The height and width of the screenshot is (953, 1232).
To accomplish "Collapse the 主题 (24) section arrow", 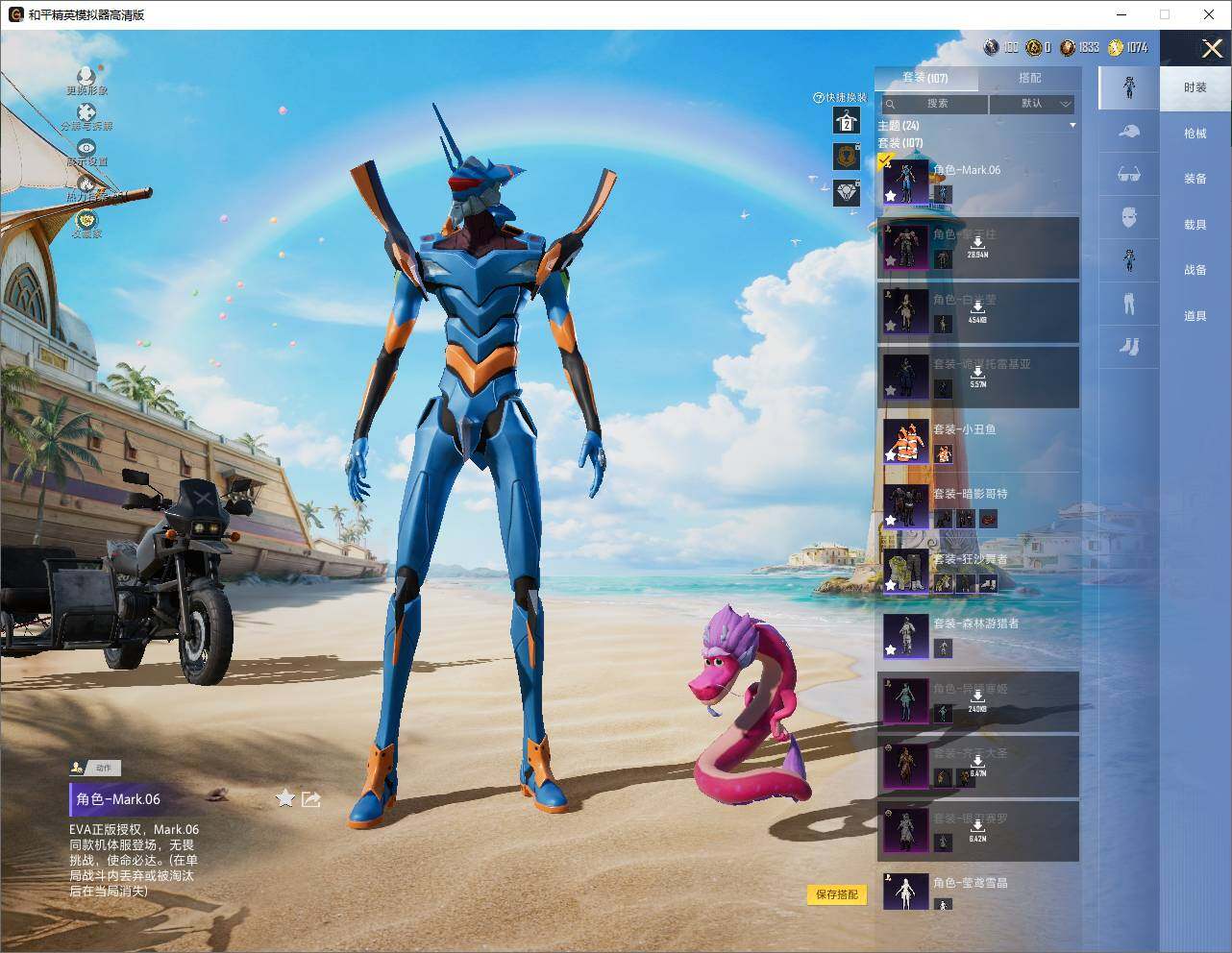I will click(x=1072, y=126).
